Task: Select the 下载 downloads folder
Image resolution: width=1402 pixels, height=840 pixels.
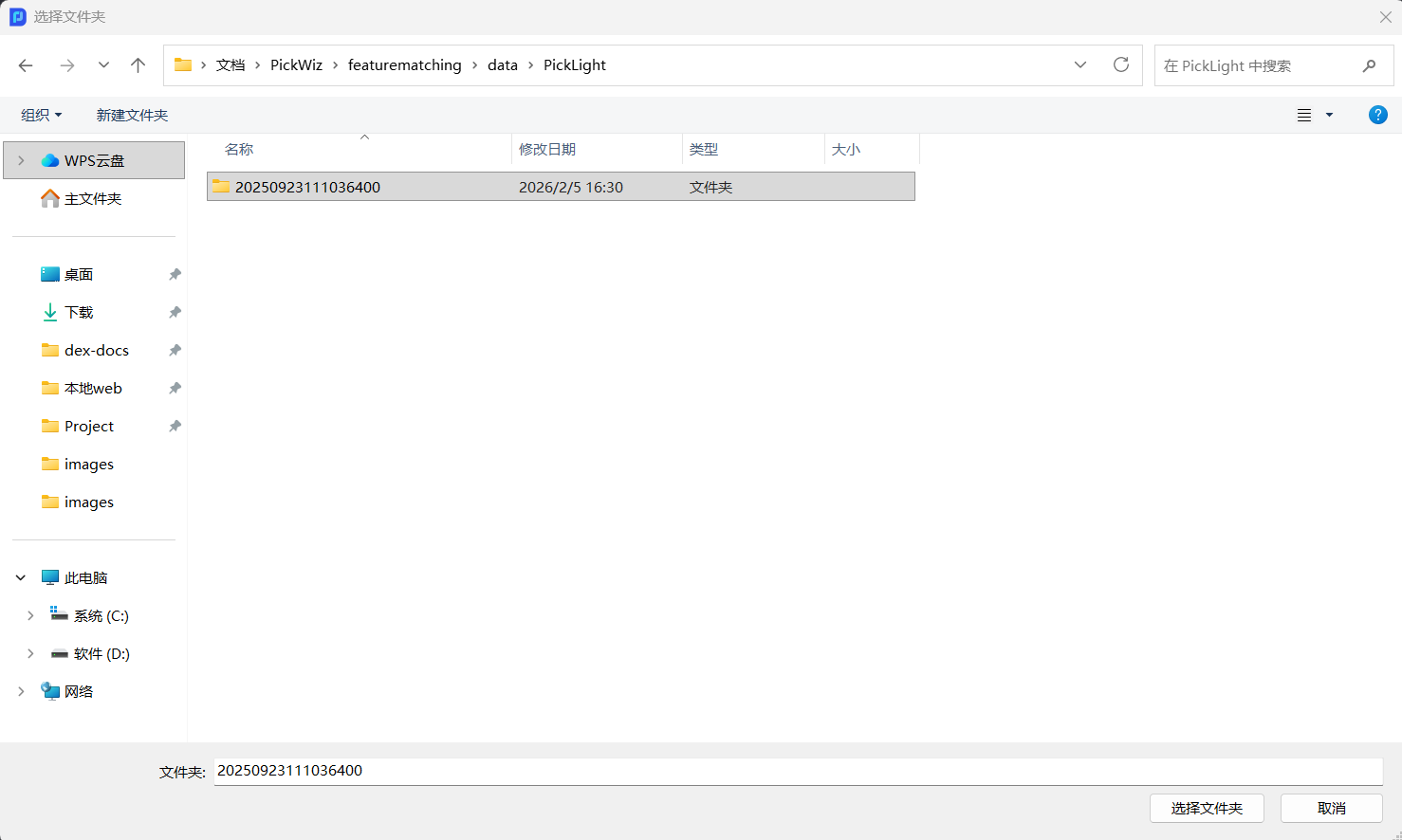Action: (79, 312)
